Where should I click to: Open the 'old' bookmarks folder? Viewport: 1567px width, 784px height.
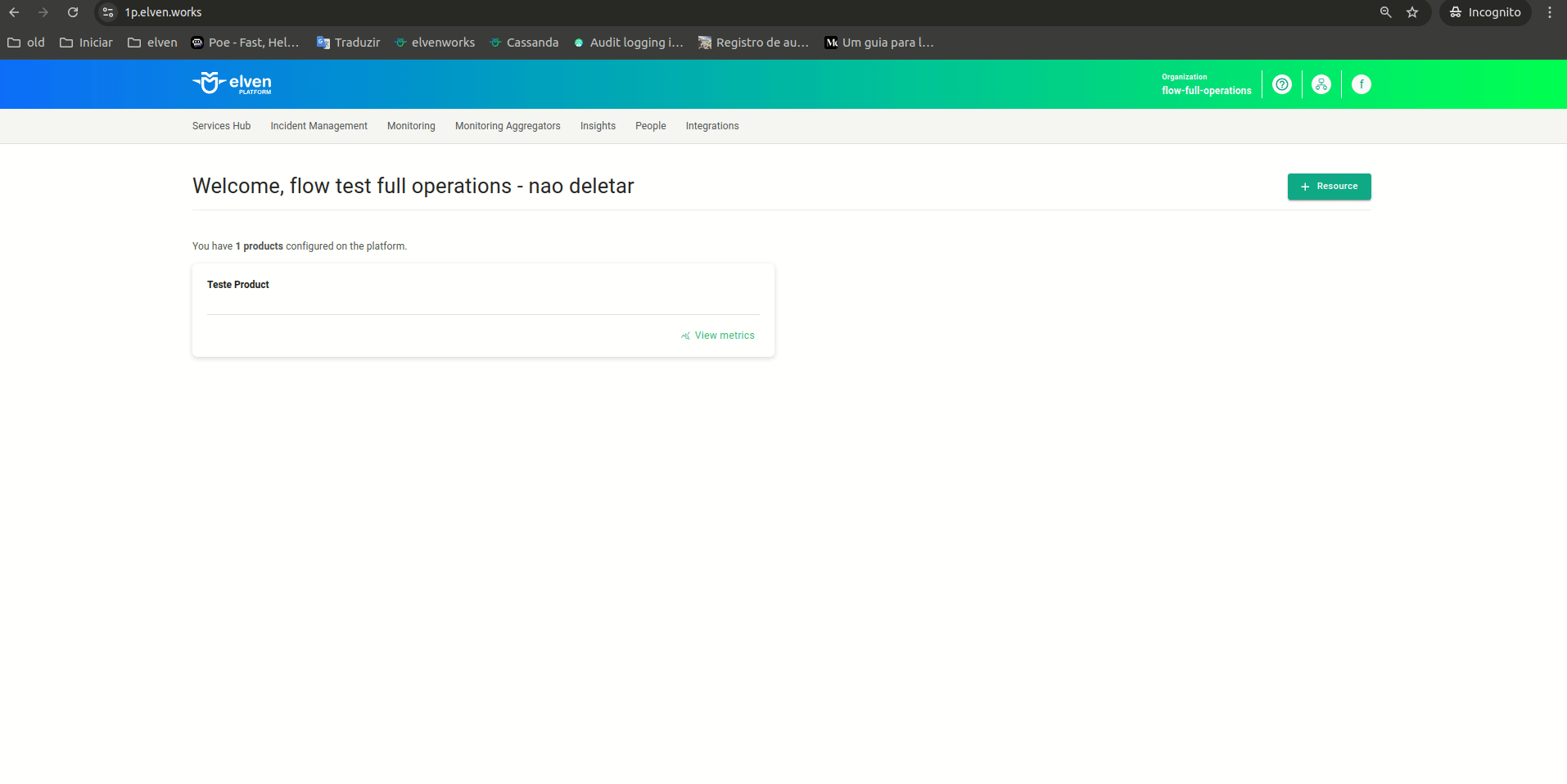coord(26,43)
